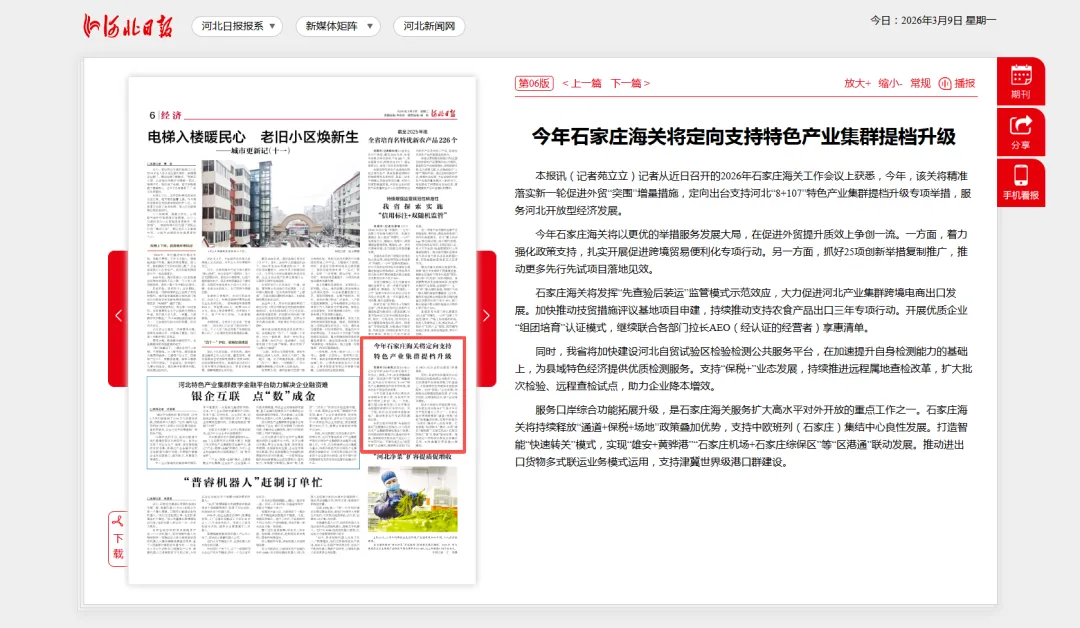Go to previous newspaper page arrow
Image resolution: width=1080 pixels, height=628 pixels.
point(118,316)
